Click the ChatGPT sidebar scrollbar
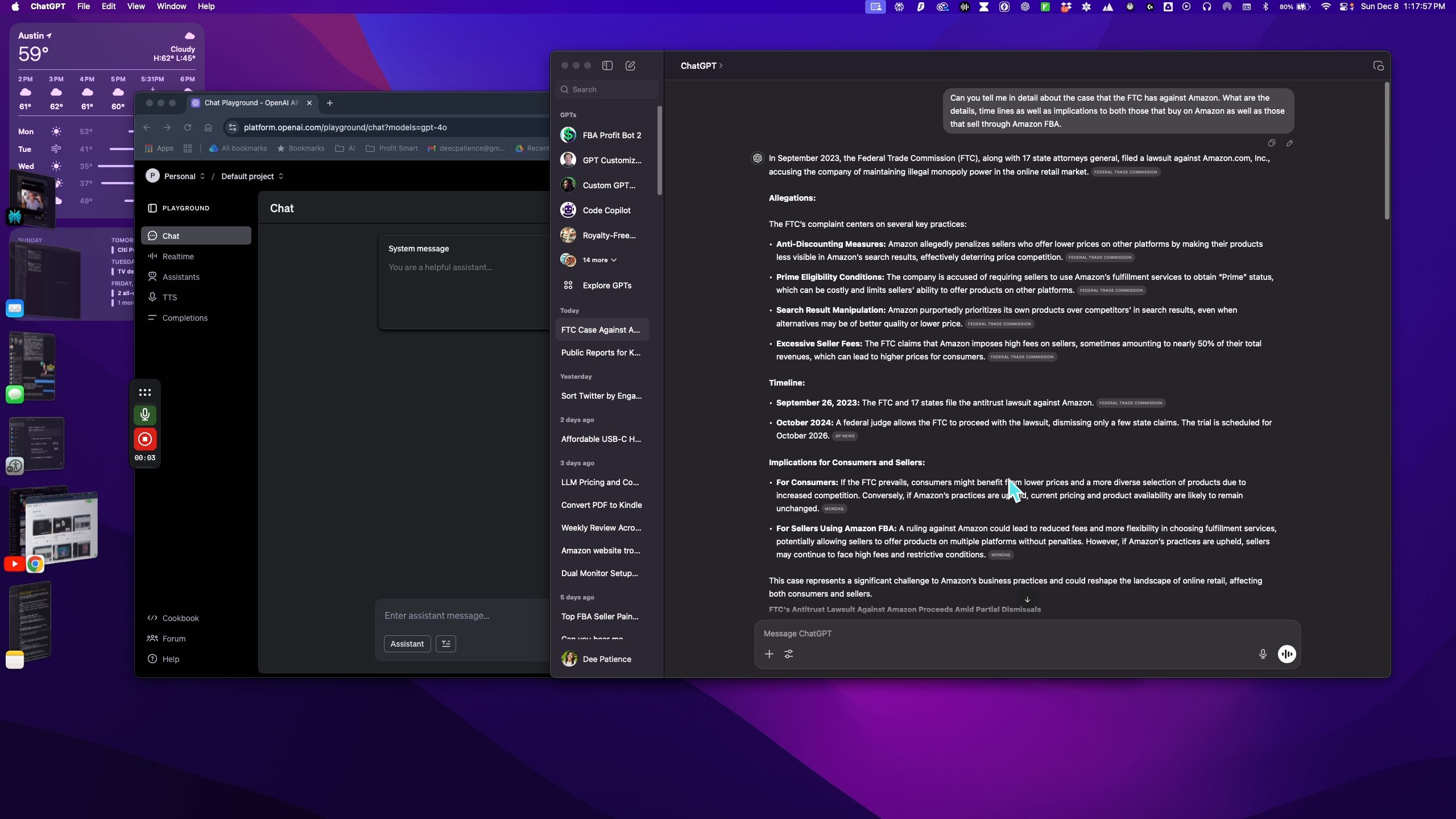This screenshot has height=819, width=1456. click(660, 151)
